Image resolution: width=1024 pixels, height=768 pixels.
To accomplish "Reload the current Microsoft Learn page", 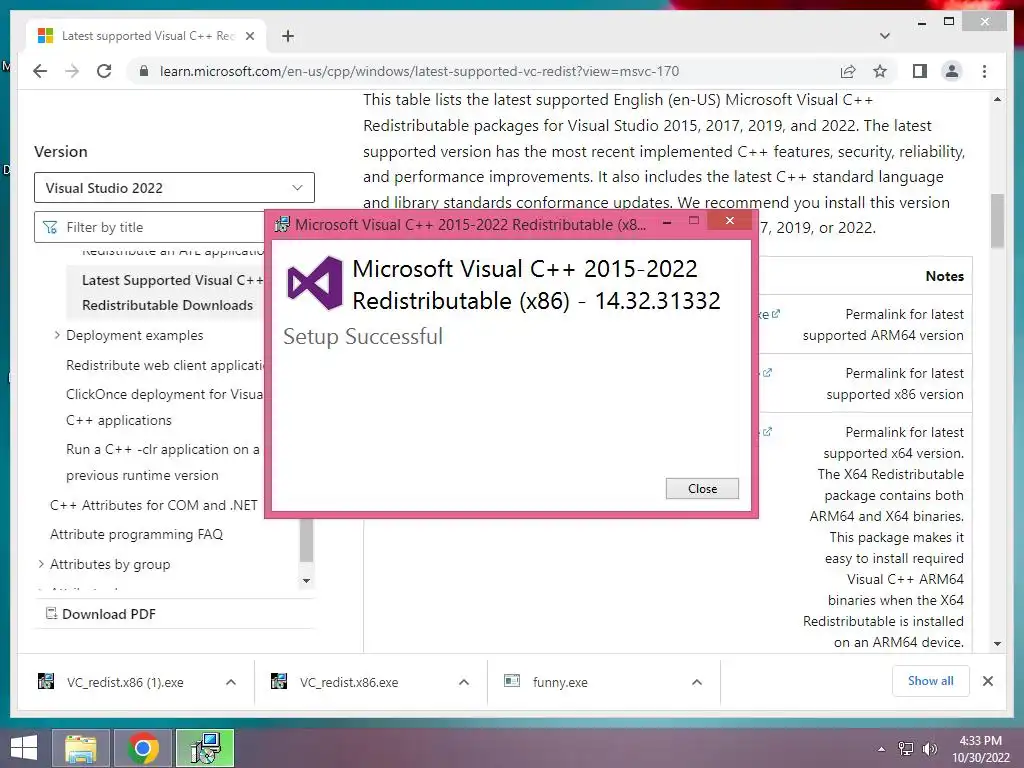I will tap(104, 71).
